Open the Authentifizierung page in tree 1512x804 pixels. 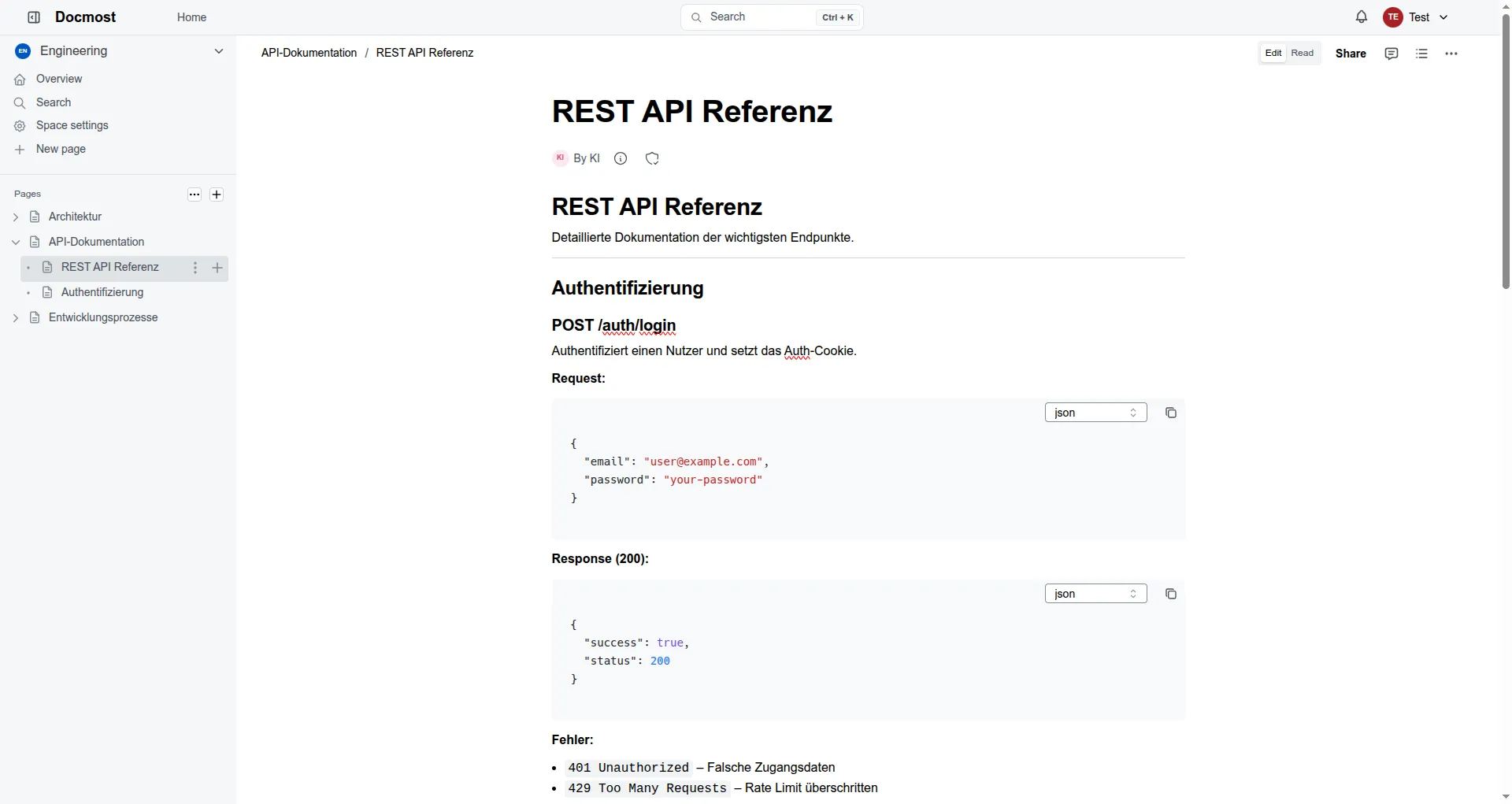(102, 292)
